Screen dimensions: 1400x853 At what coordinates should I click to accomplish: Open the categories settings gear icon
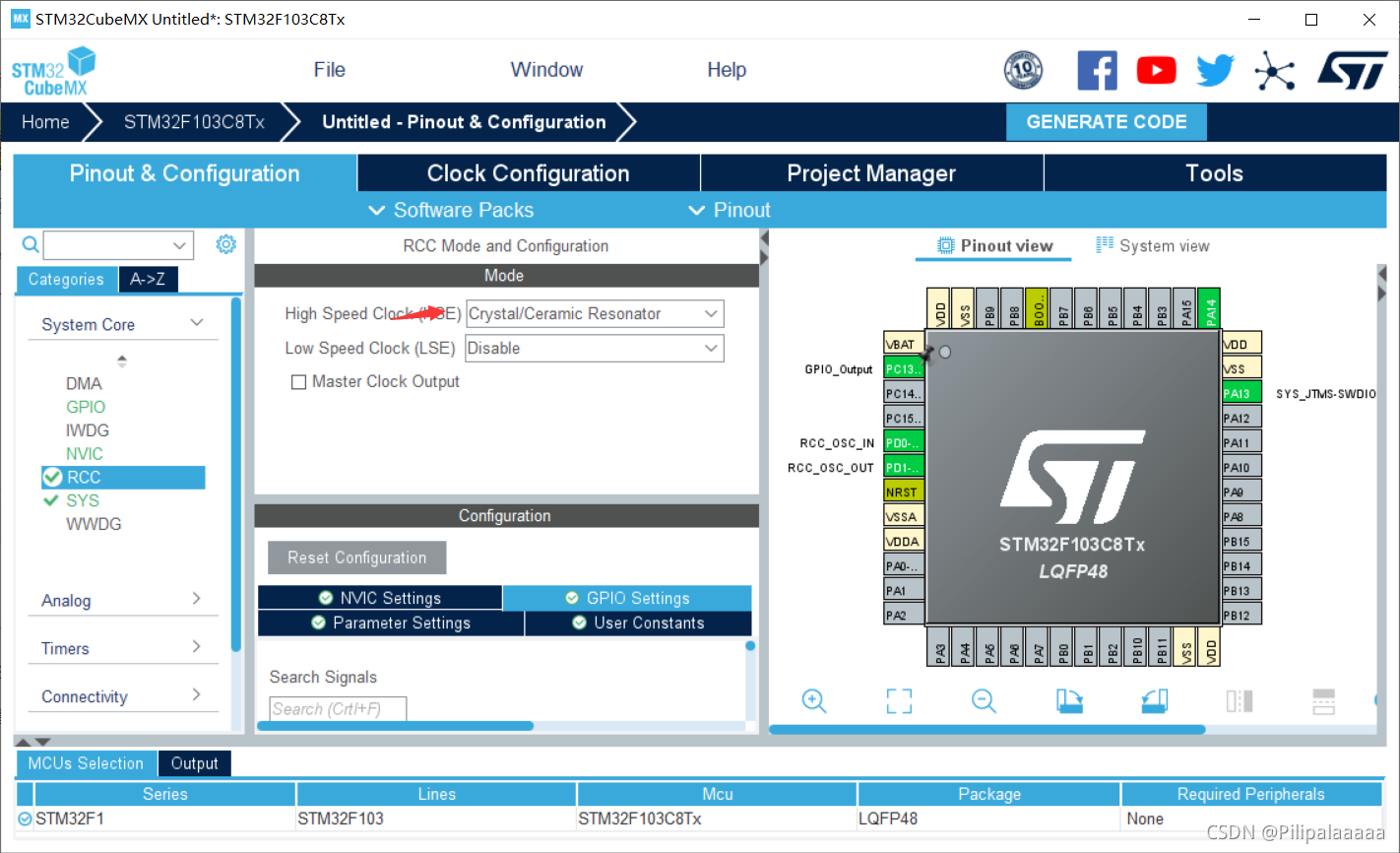(x=226, y=243)
